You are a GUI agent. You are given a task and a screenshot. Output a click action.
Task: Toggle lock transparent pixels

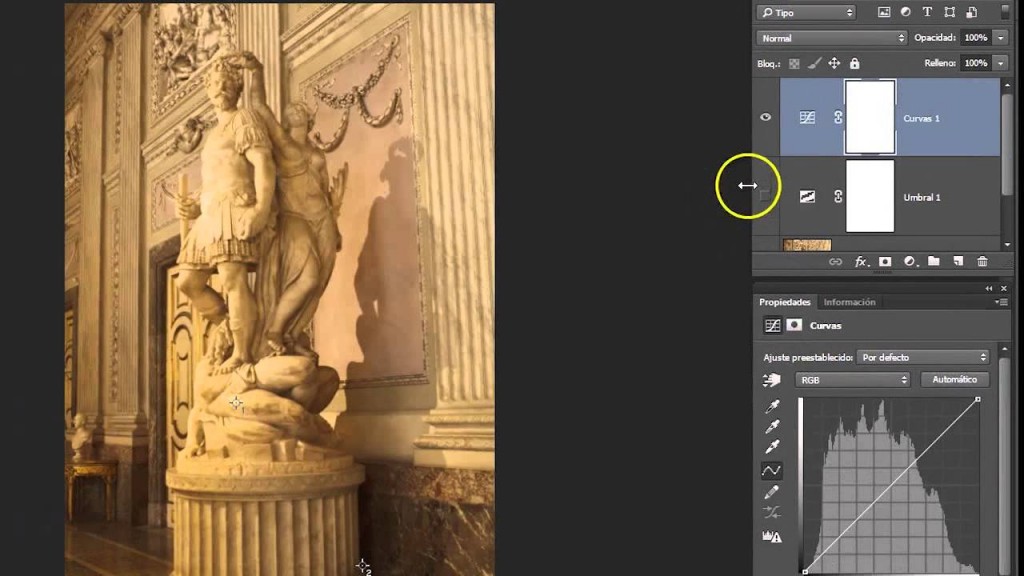pyautogui.click(x=795, y=62)
